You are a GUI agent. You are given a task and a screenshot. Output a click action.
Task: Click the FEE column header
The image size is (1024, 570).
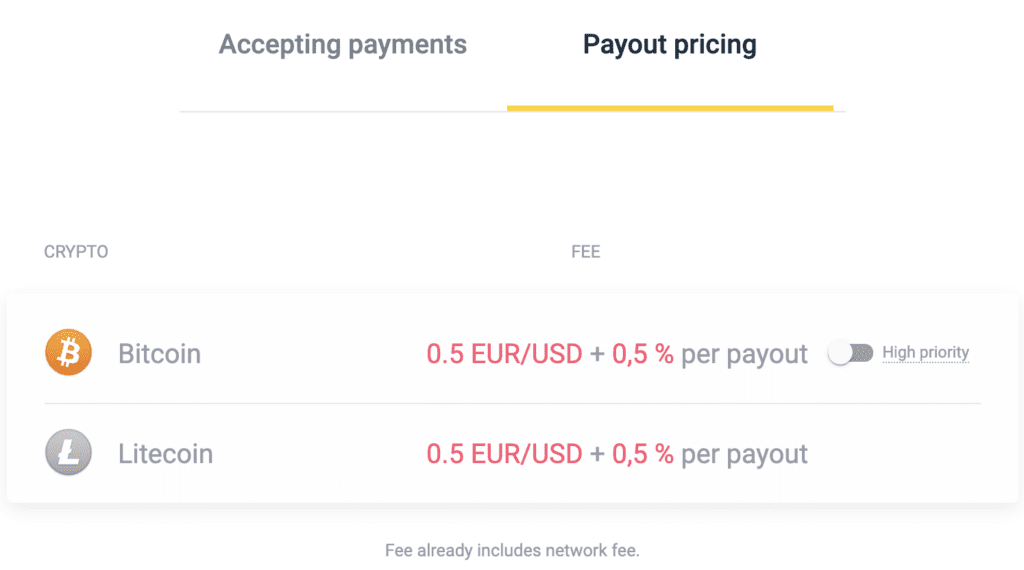pyautogui.click(x=586, y=252)
